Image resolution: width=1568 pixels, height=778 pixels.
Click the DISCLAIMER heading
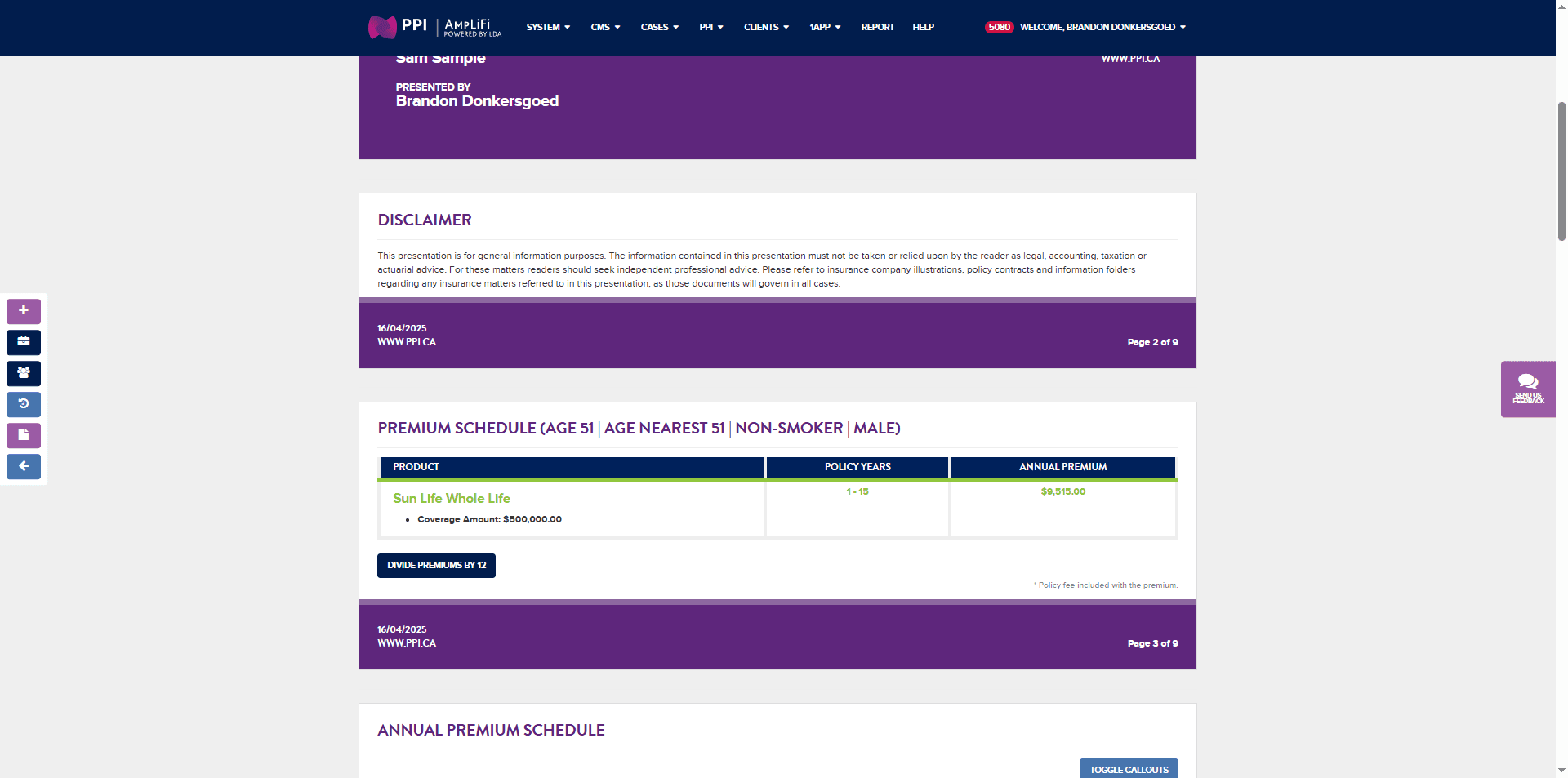(425, 220)
